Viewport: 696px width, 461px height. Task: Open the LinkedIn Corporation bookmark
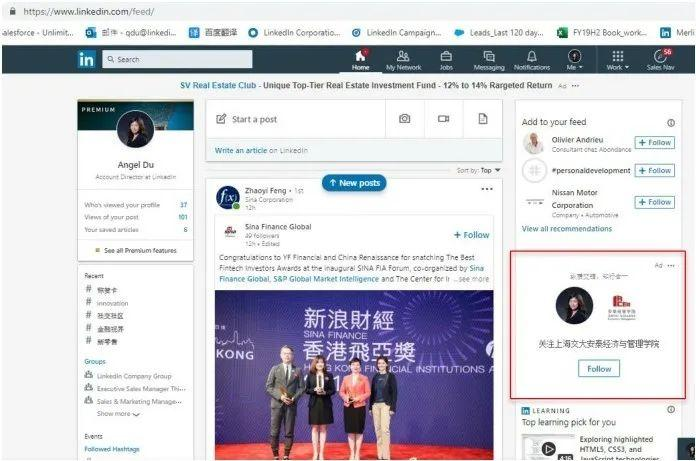pyautogui.click(x=295, y=32)
